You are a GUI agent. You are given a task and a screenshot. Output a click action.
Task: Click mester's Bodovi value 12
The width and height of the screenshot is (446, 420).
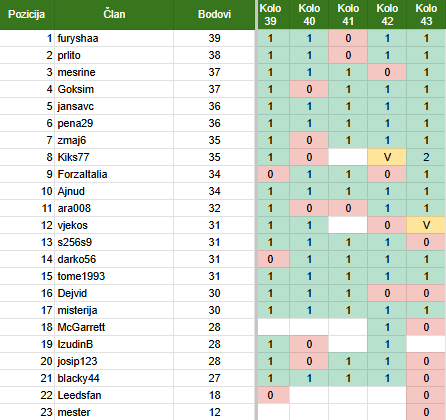214,412
